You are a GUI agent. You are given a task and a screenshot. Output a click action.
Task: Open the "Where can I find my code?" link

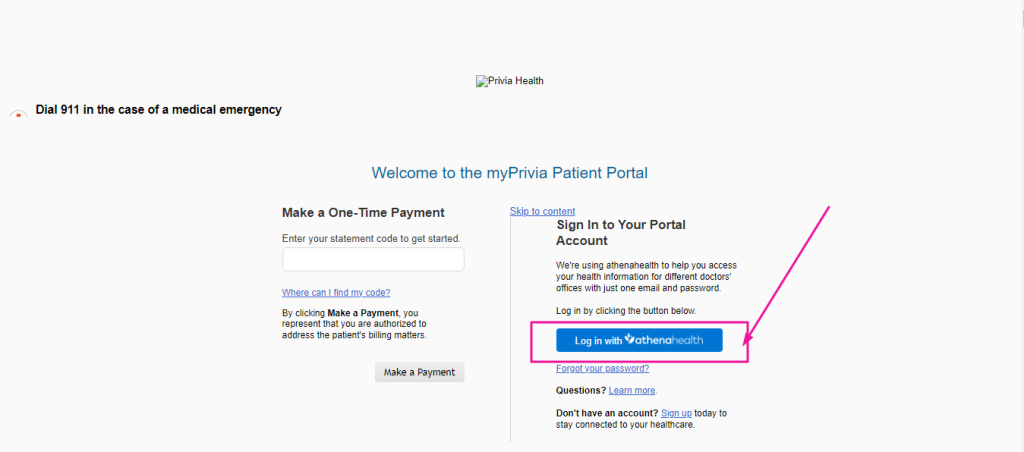tap(336, 293)
